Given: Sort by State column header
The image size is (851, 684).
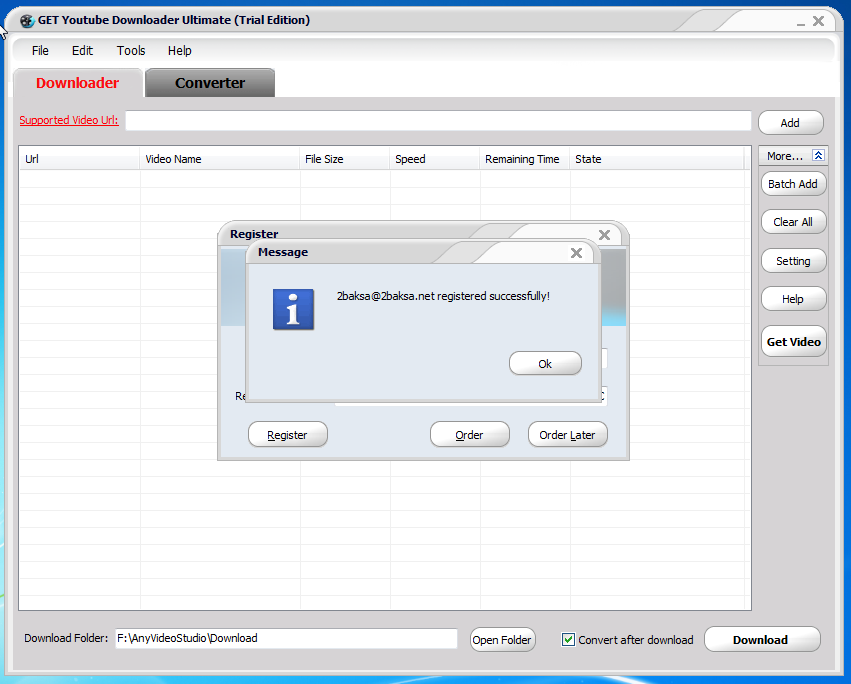Looking at the screenshot, I should [x=657, y=159].
